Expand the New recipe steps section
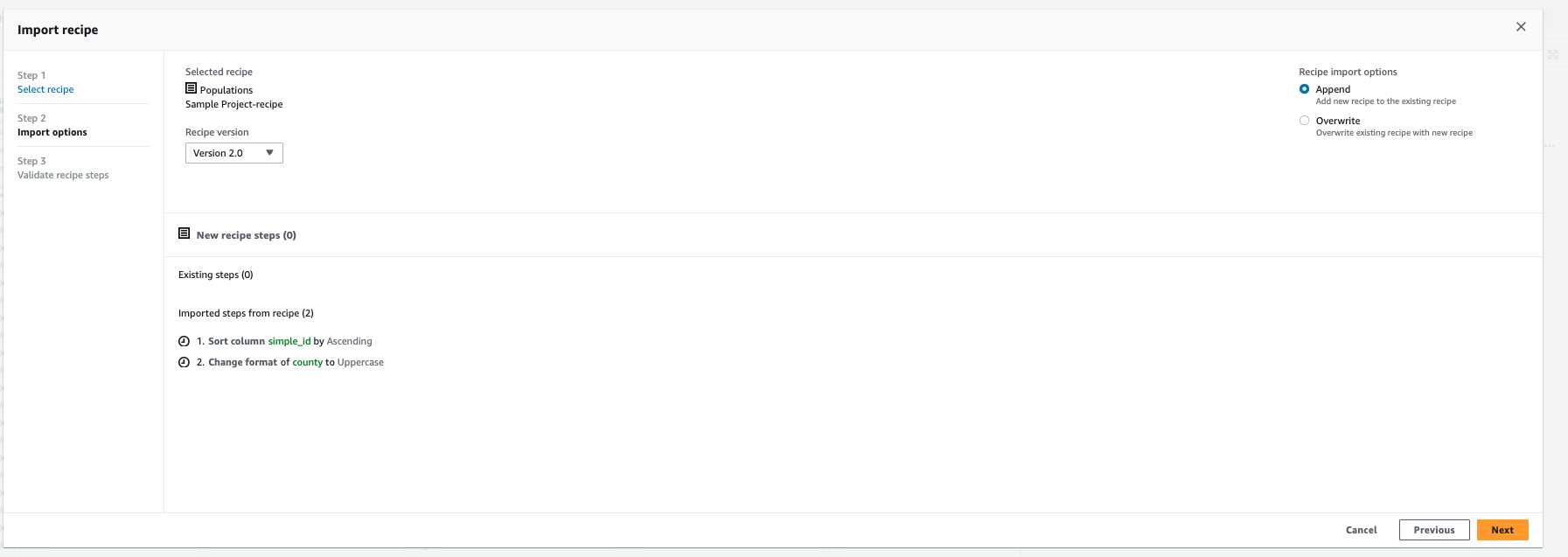 pos(246,235)
